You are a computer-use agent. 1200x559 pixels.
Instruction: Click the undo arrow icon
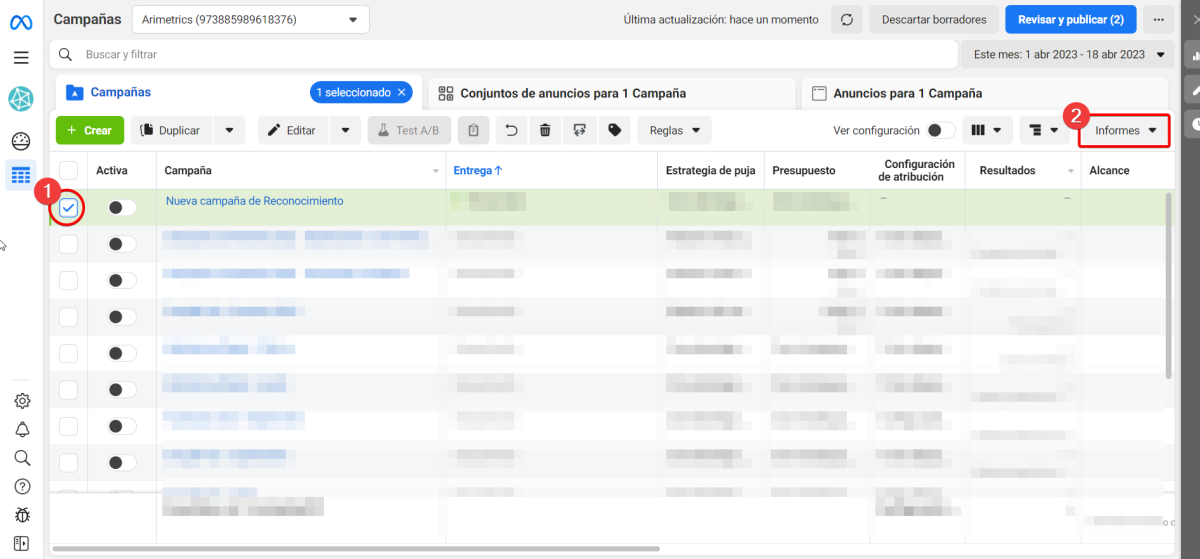[511, 130]
